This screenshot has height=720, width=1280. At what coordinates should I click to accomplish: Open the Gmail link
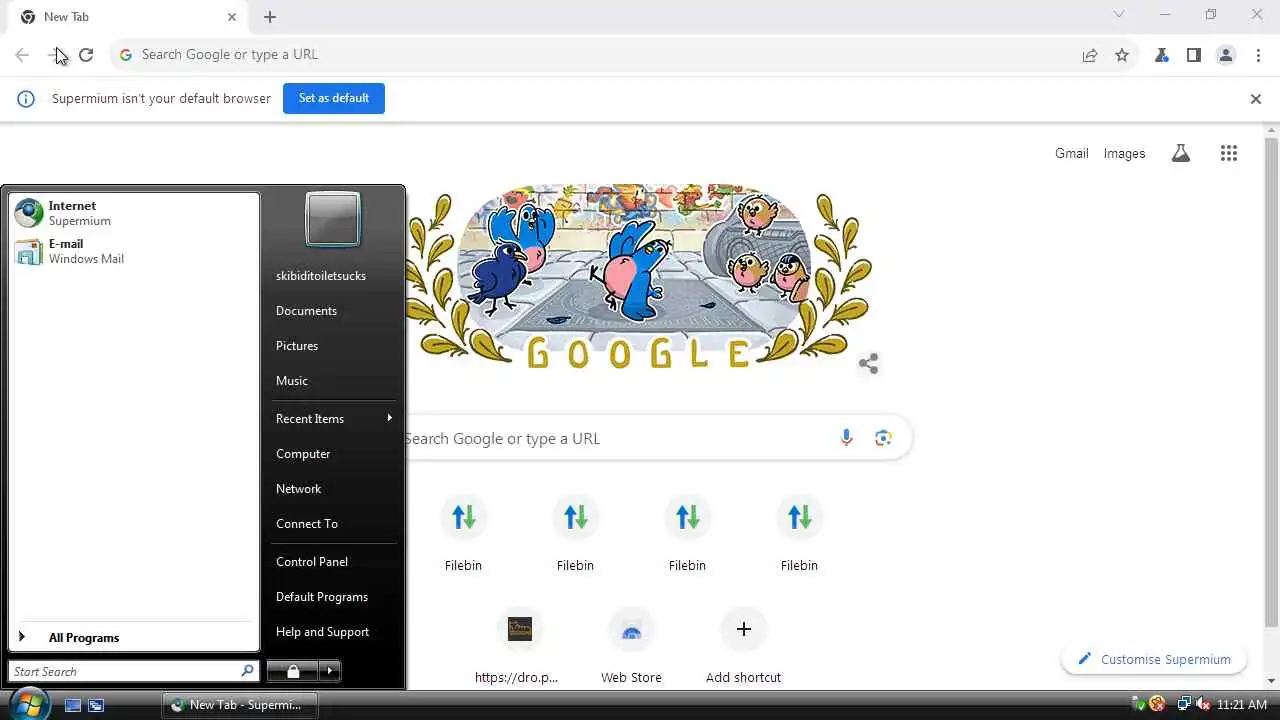coord(1071,153)
